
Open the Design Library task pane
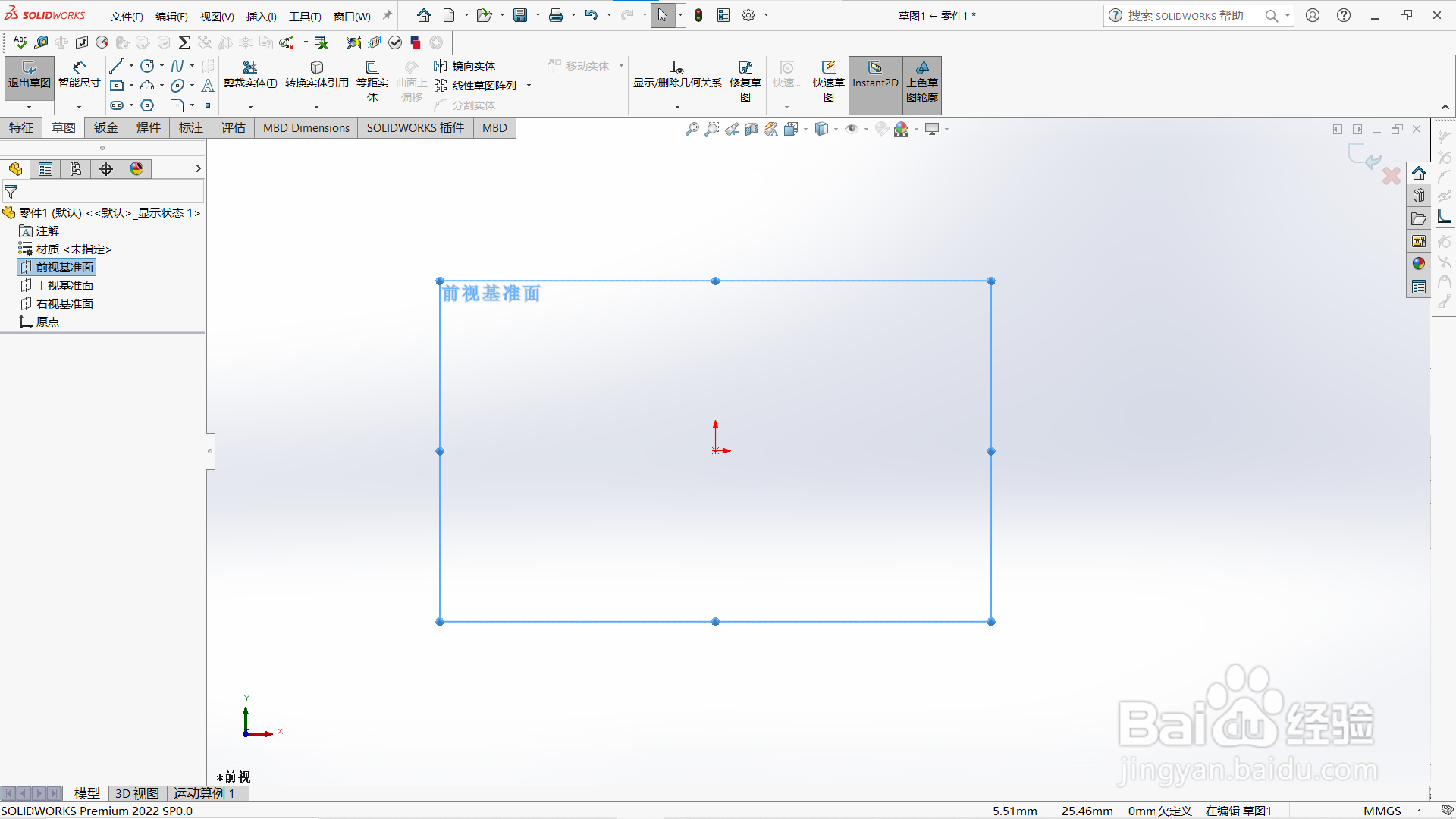click(1419, 196)
